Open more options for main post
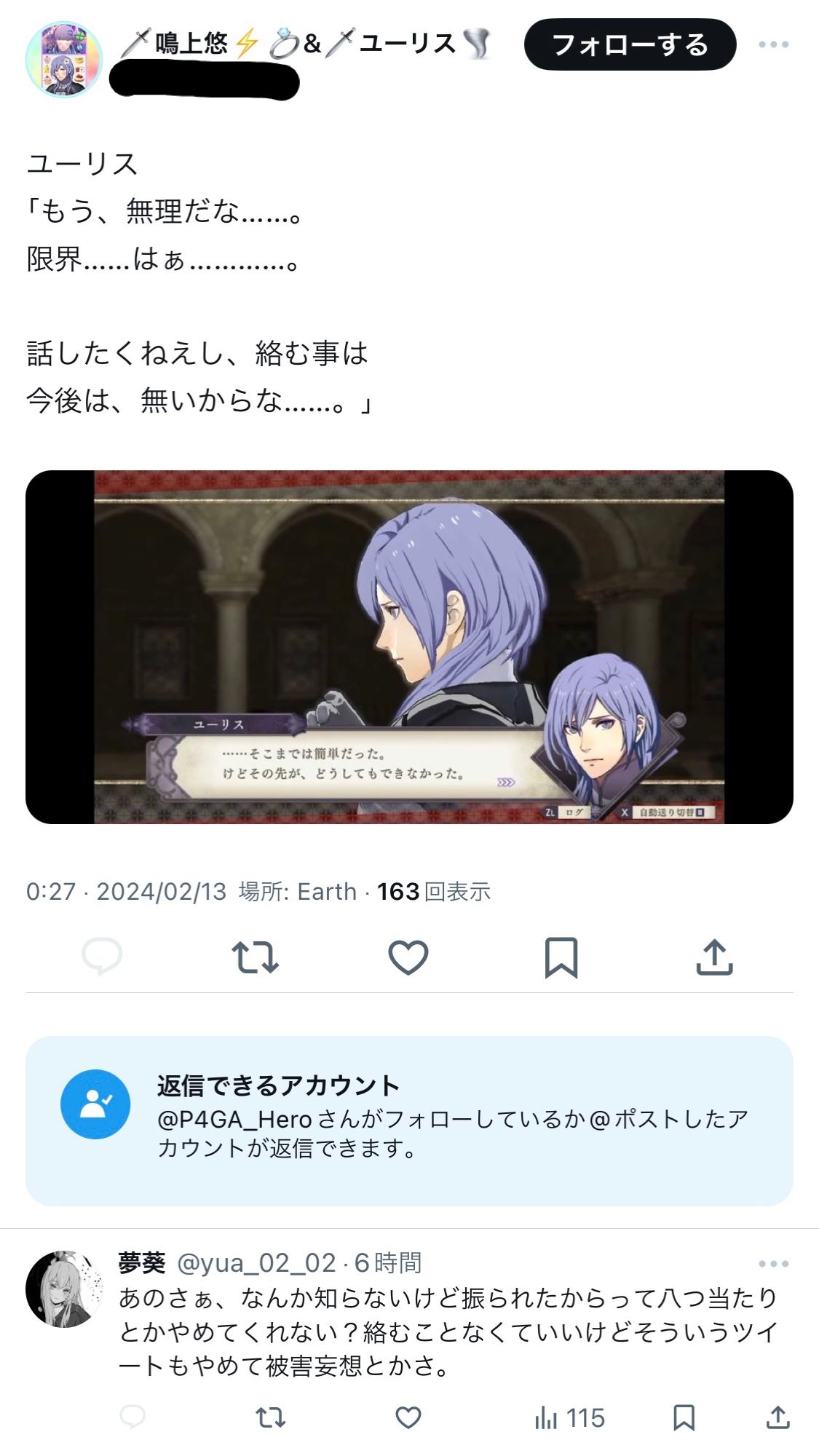Viewport: 819px width, 1456px height. click(773, 44)
